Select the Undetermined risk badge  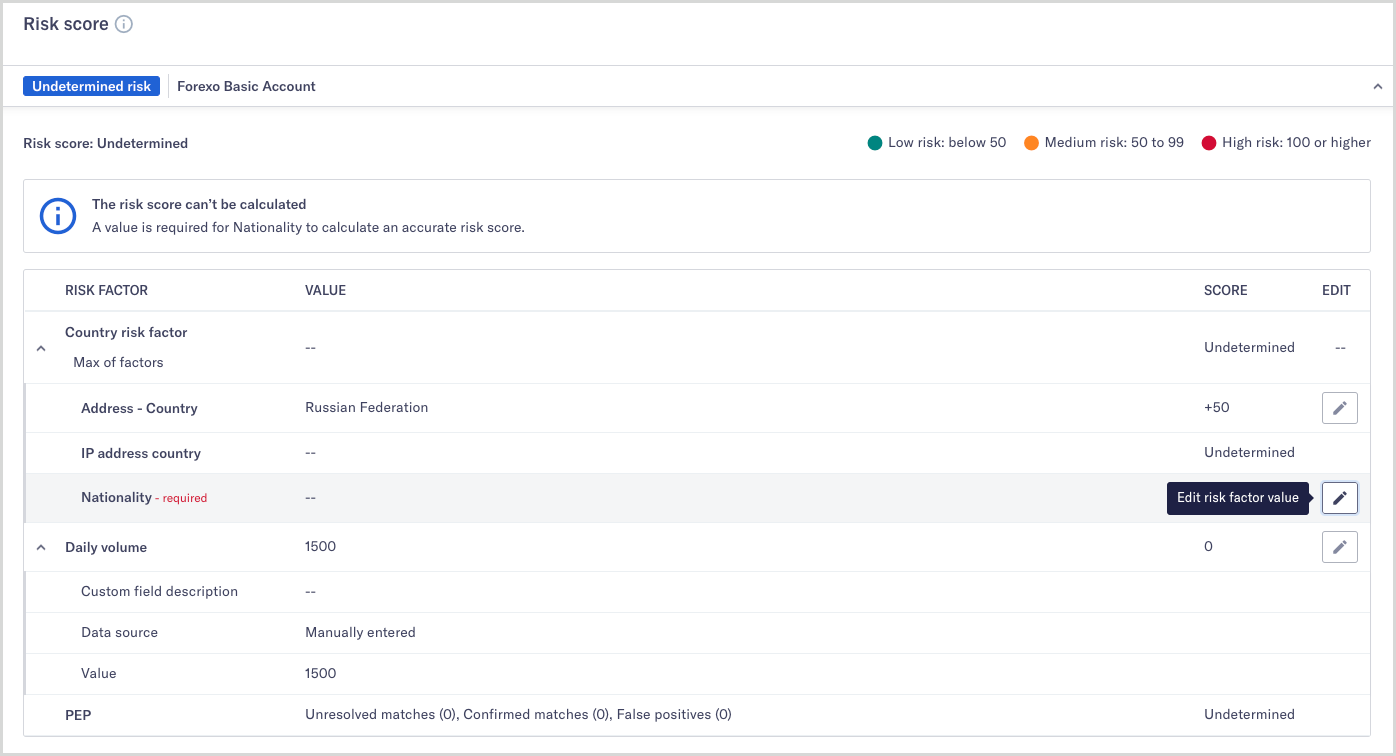click(91, 85)
